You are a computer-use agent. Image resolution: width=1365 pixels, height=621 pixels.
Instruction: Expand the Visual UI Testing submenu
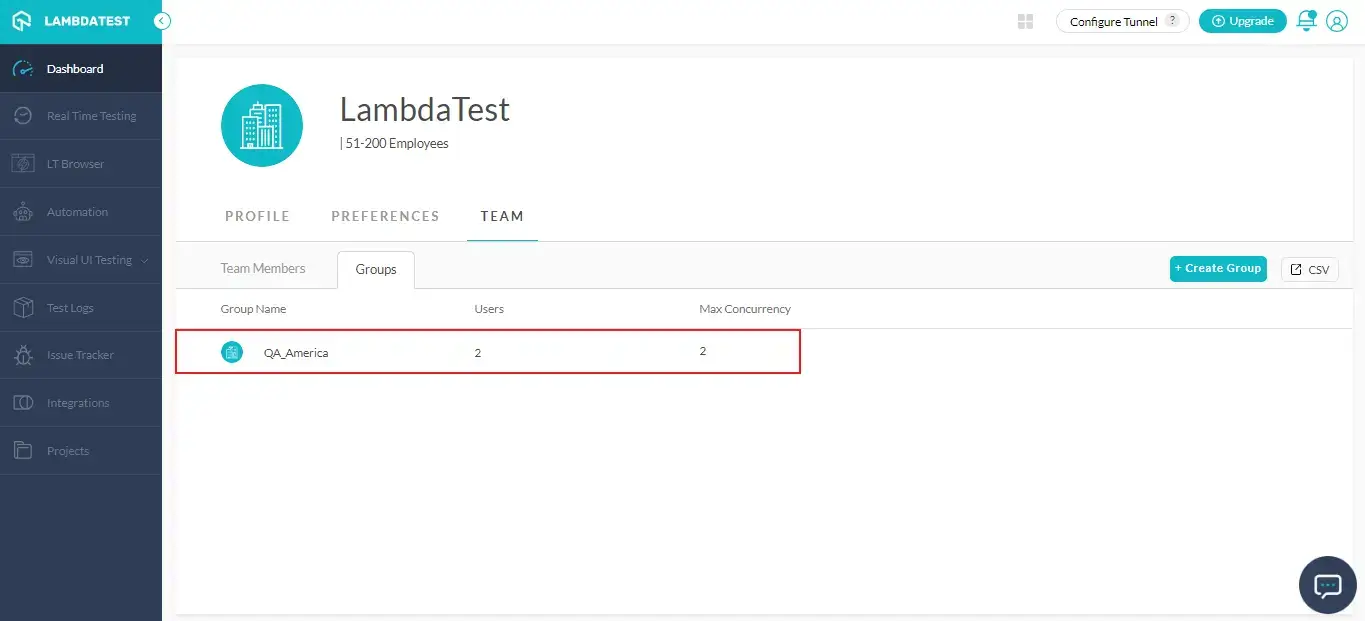coord(145,261)
